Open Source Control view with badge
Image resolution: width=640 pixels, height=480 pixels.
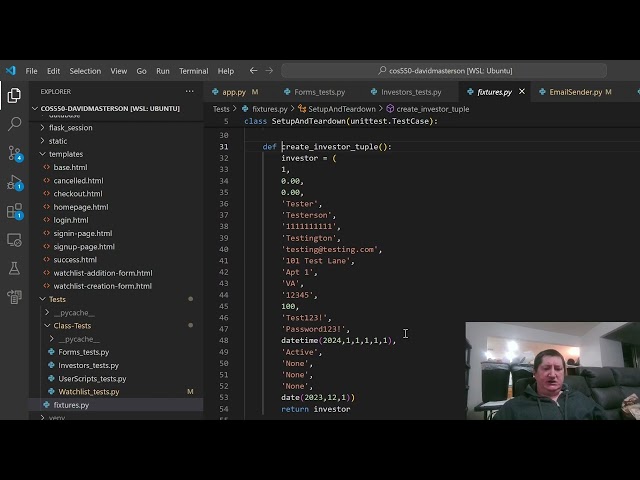(15, 153)
